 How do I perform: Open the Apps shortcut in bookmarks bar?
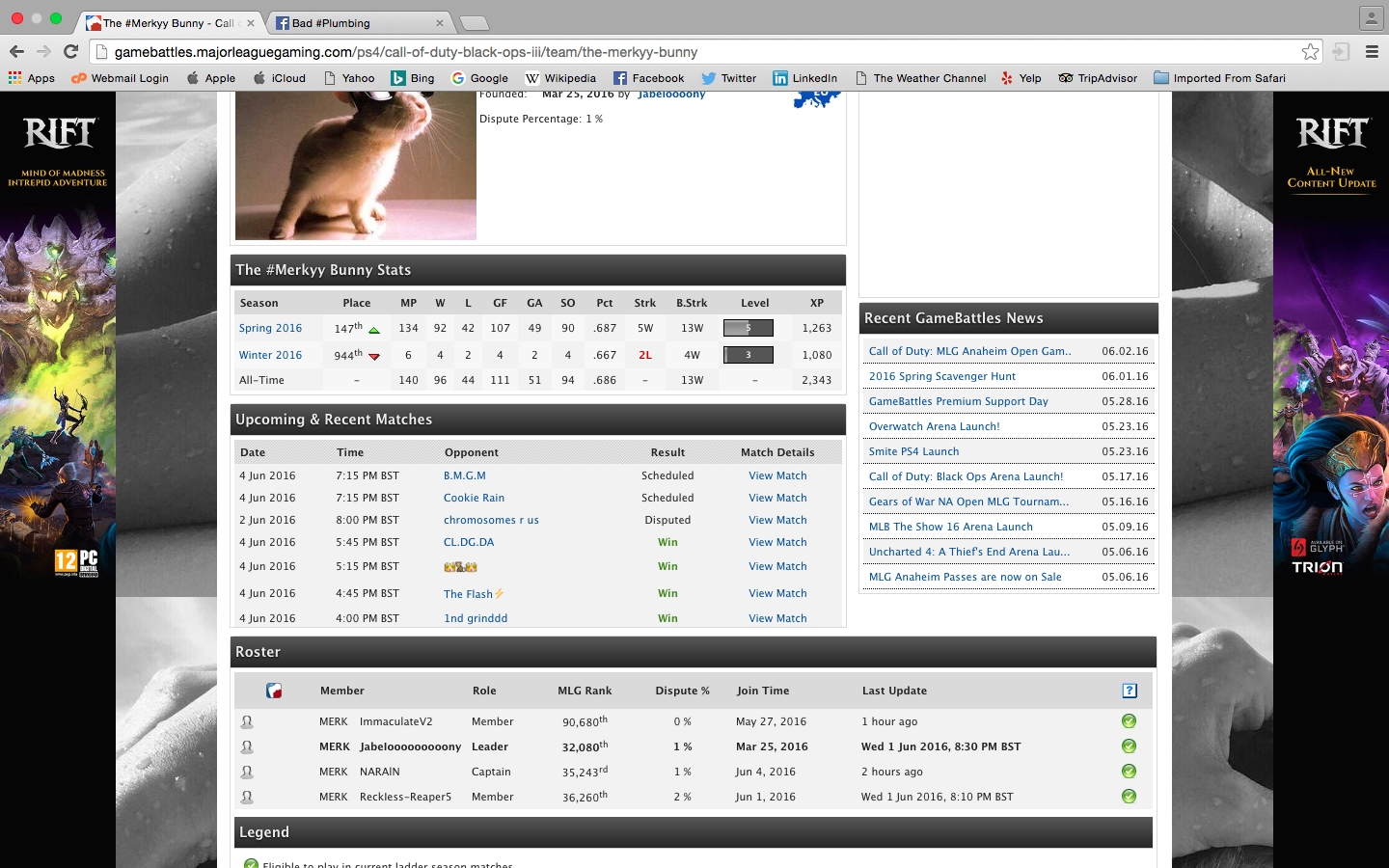(x=32, y=78)
